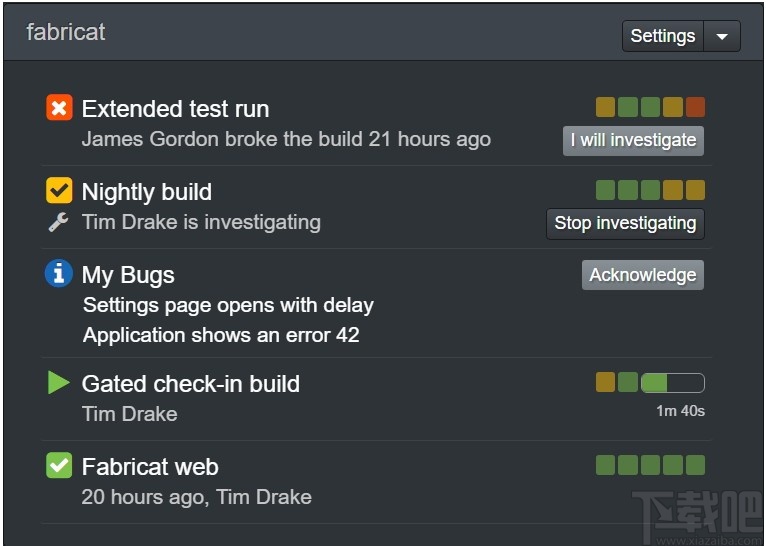Open Application shows an error 42 bug
The height and width of the screenshot is (546, 766).
point(221,335)
